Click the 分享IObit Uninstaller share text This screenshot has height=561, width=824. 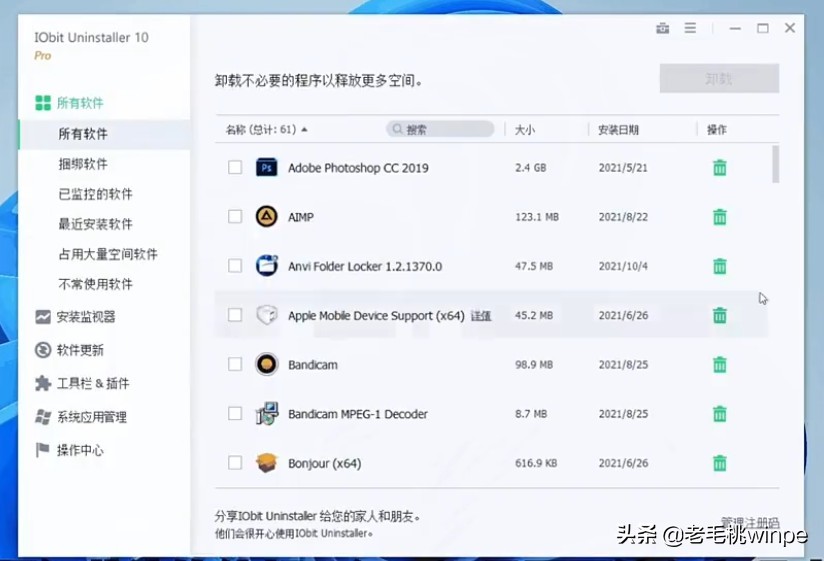pyautogui.click(x=317, y=516)
